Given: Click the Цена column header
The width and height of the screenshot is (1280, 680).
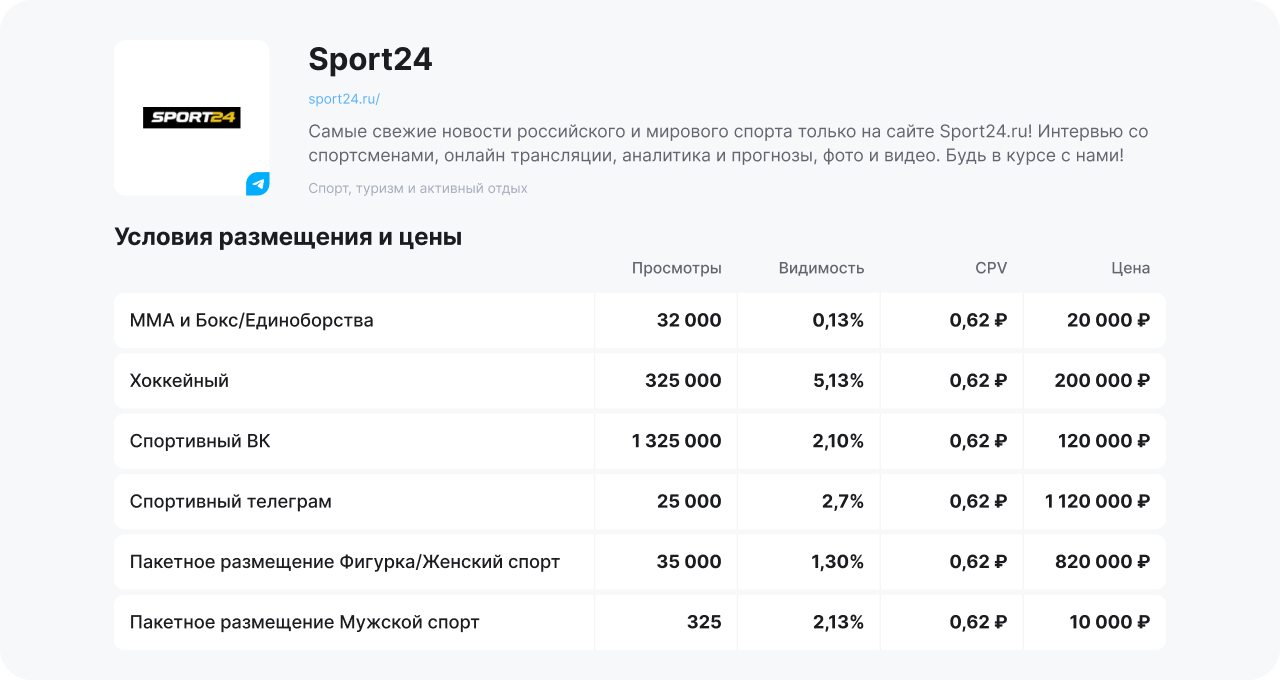Looking at the screenshot, I should [x=1130, y=268].
